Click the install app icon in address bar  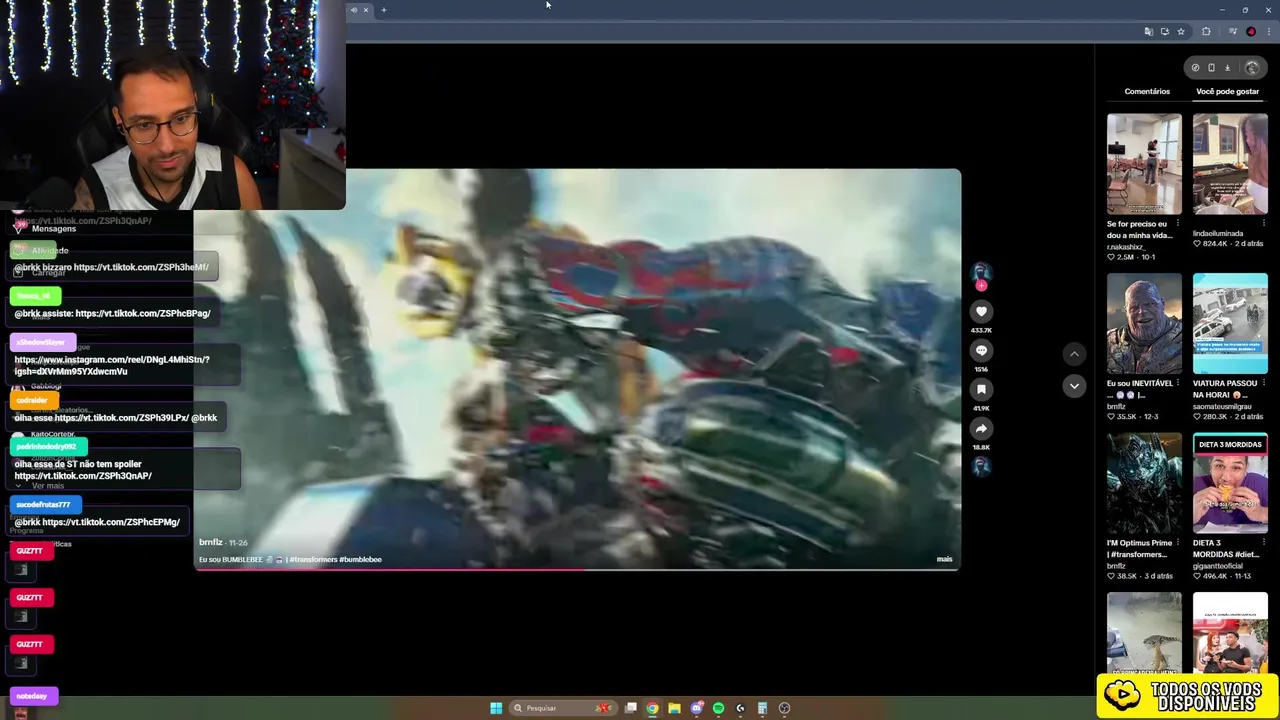pyautogui.click(x=1164, y=32)
